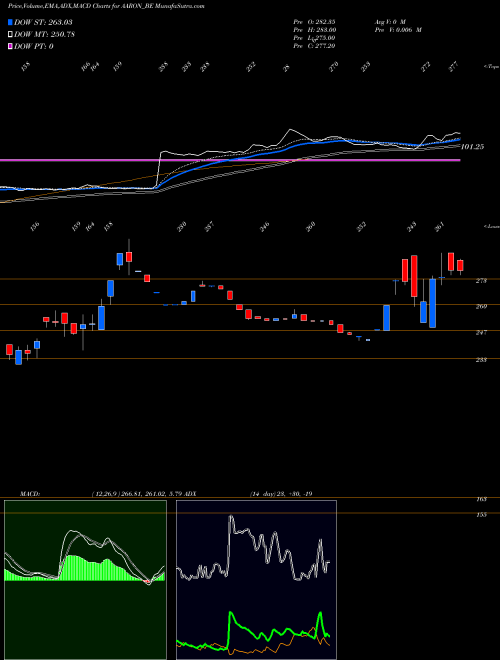
Task: Click the magenta DOW PT legend swatch
Action: pyautogui.click(x=10, y=46)
